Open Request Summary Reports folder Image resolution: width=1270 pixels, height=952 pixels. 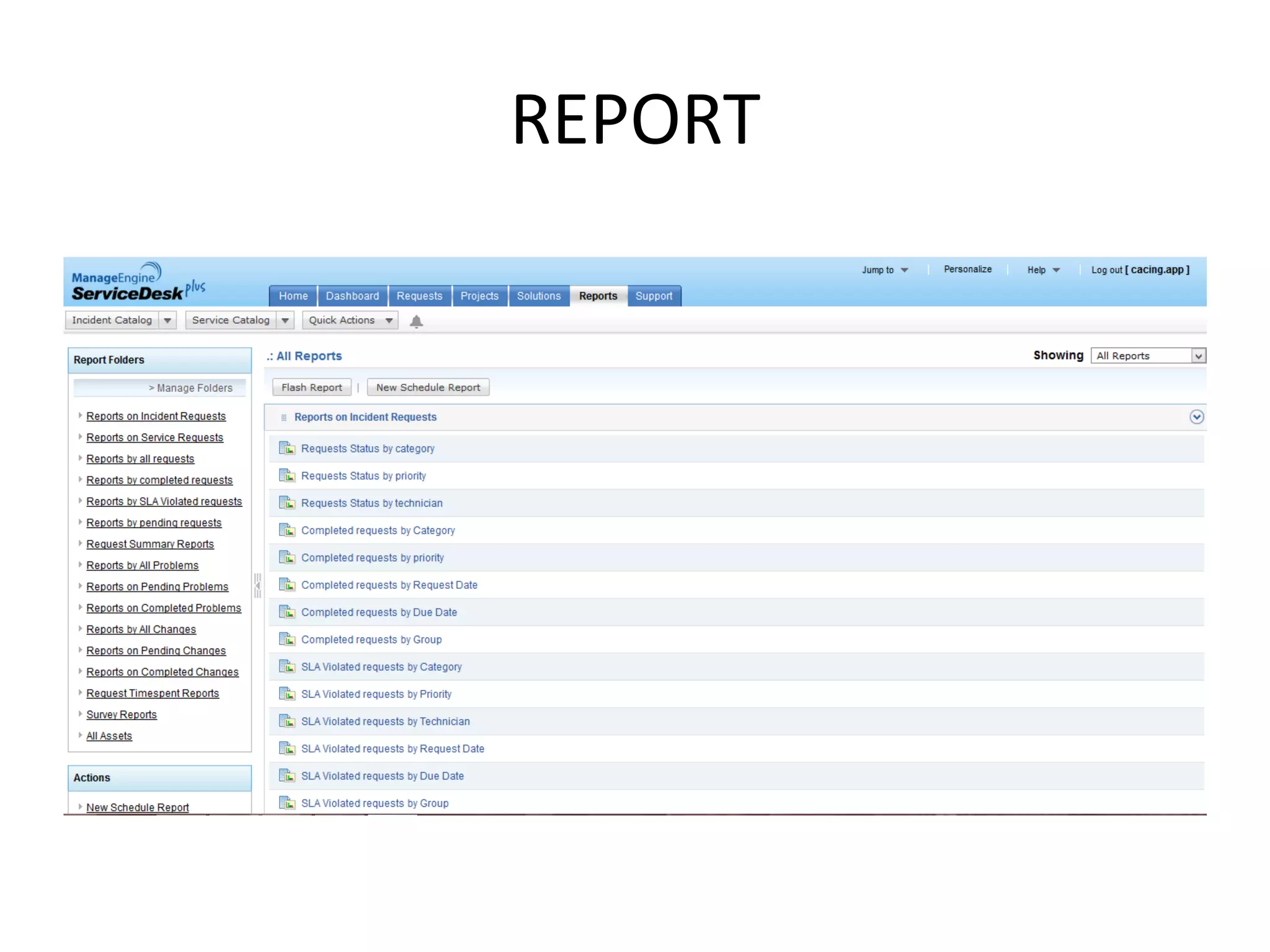pyautogui.click(x=150, y=544)
